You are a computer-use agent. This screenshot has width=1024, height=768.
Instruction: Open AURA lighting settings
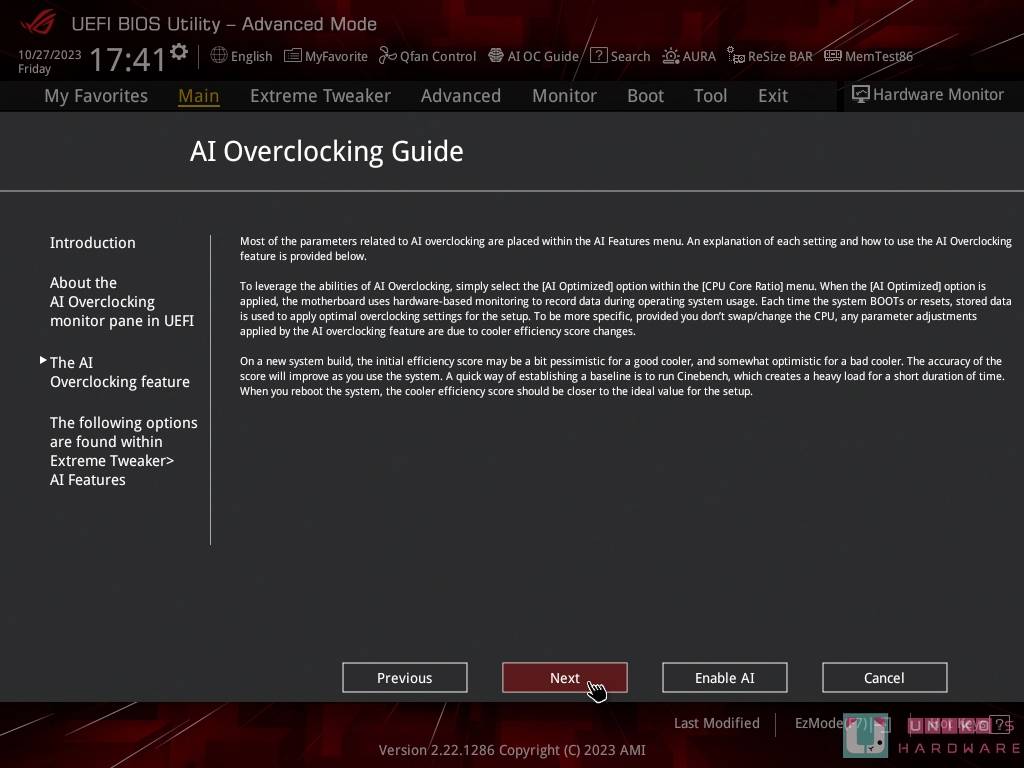pos(689,56)
